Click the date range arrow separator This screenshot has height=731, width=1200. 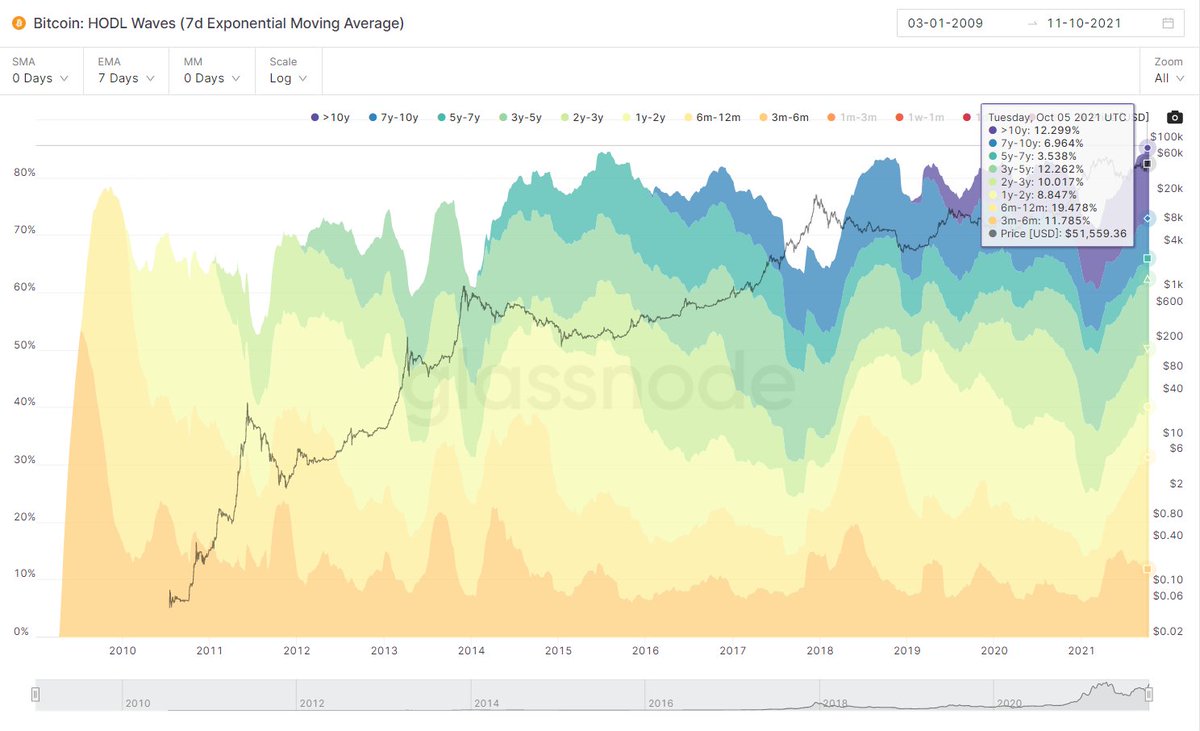(1032, 23)
